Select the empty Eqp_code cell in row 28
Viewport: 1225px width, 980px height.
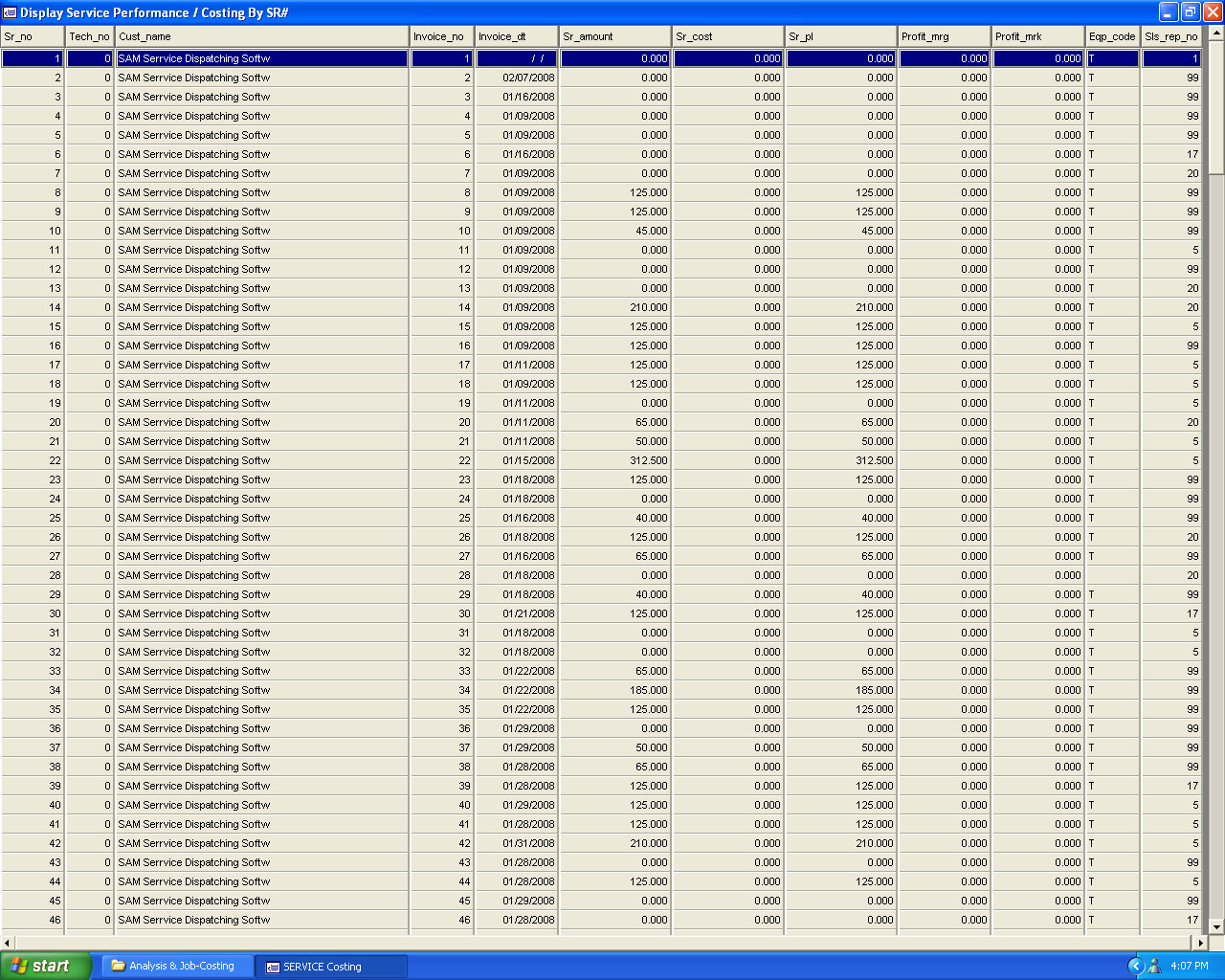[1113, 575]
